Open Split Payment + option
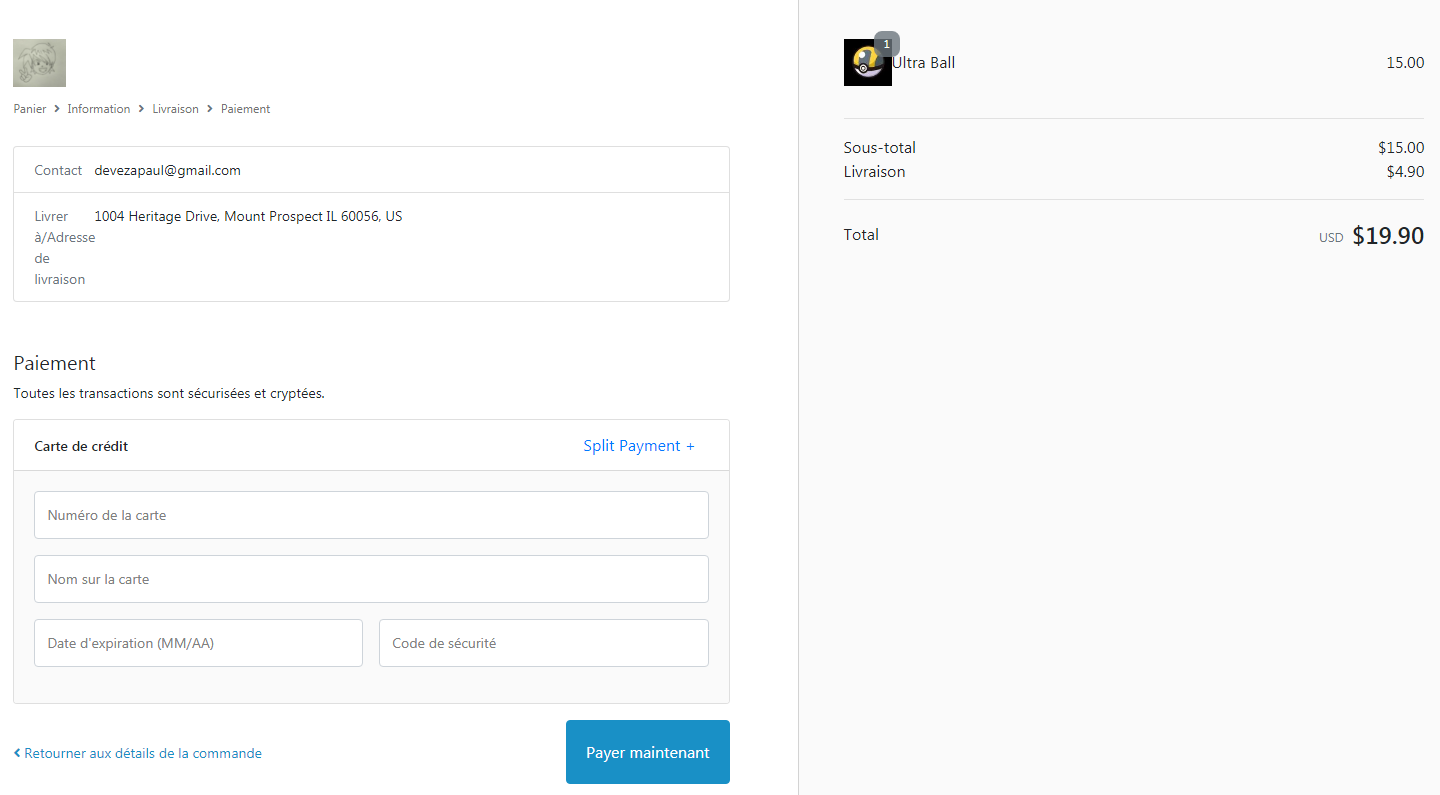The width and height of the screenshot is (1440, 795). [639, 446]
